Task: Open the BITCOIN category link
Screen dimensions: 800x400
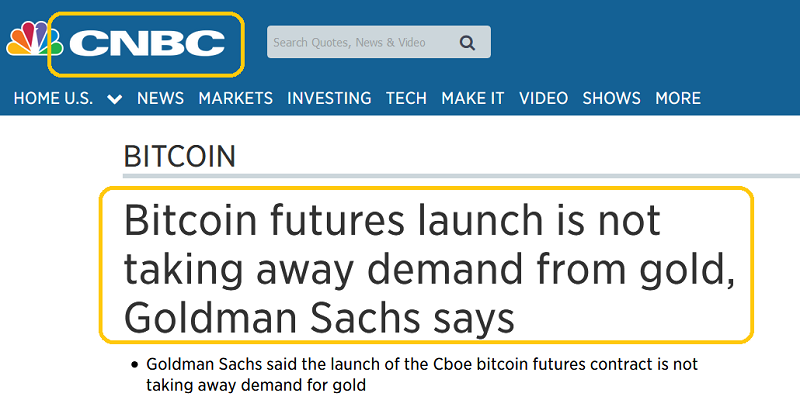Action: (180, 156)
